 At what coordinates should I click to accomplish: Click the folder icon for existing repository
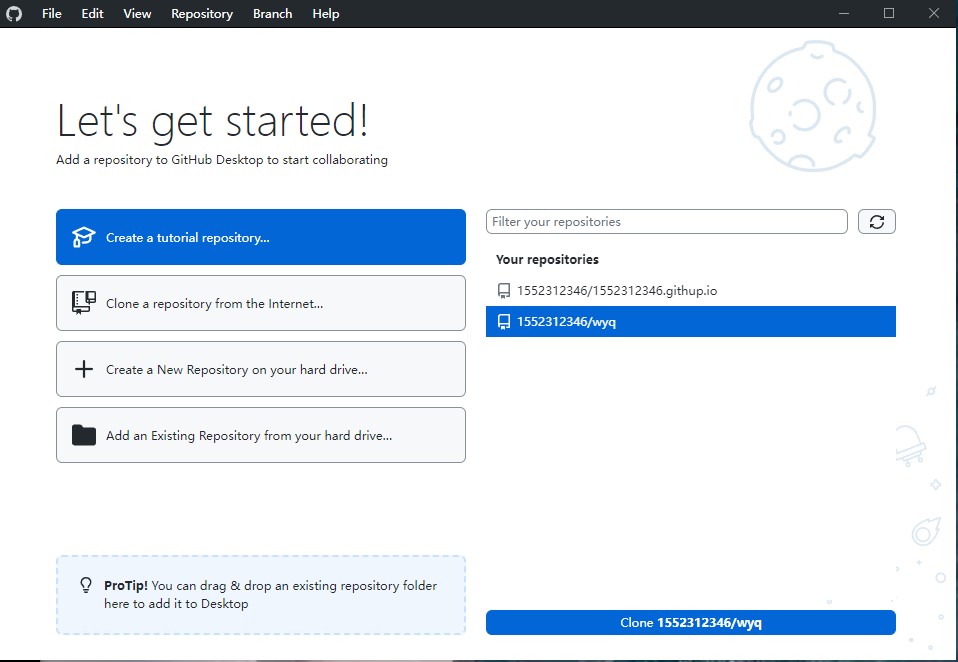coord(84,435)
